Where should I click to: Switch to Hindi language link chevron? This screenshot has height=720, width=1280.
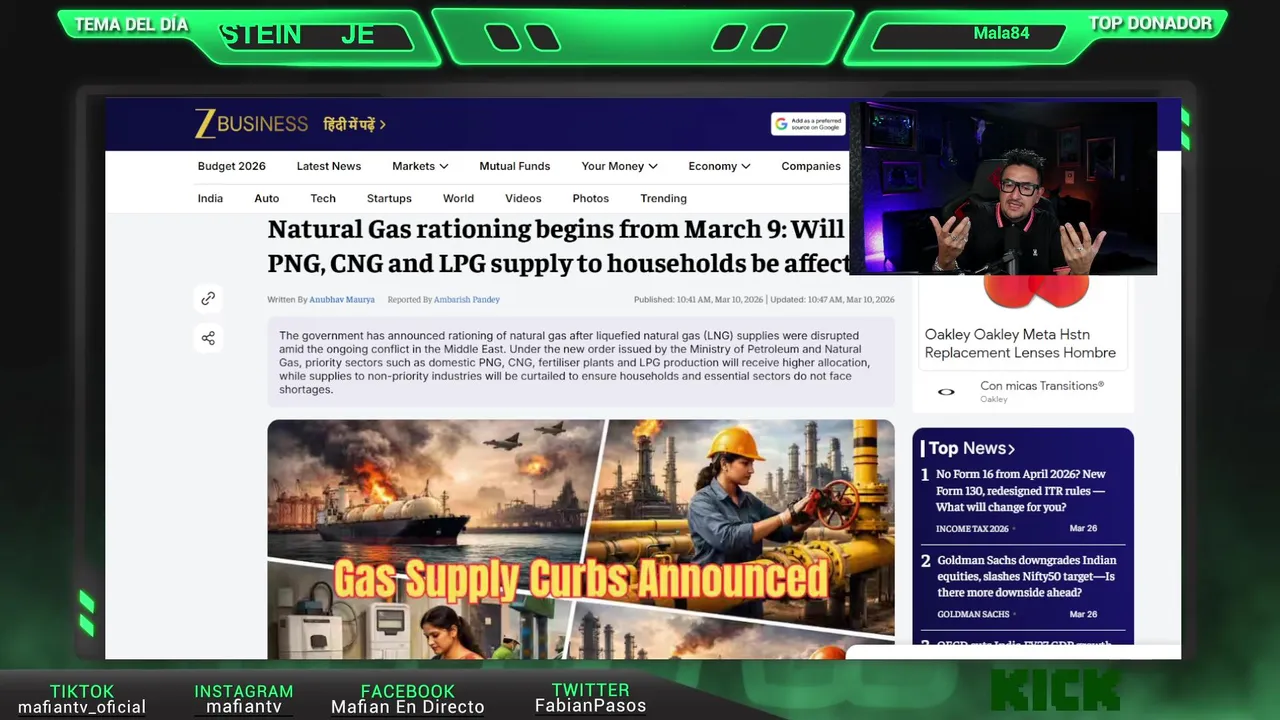382,125
